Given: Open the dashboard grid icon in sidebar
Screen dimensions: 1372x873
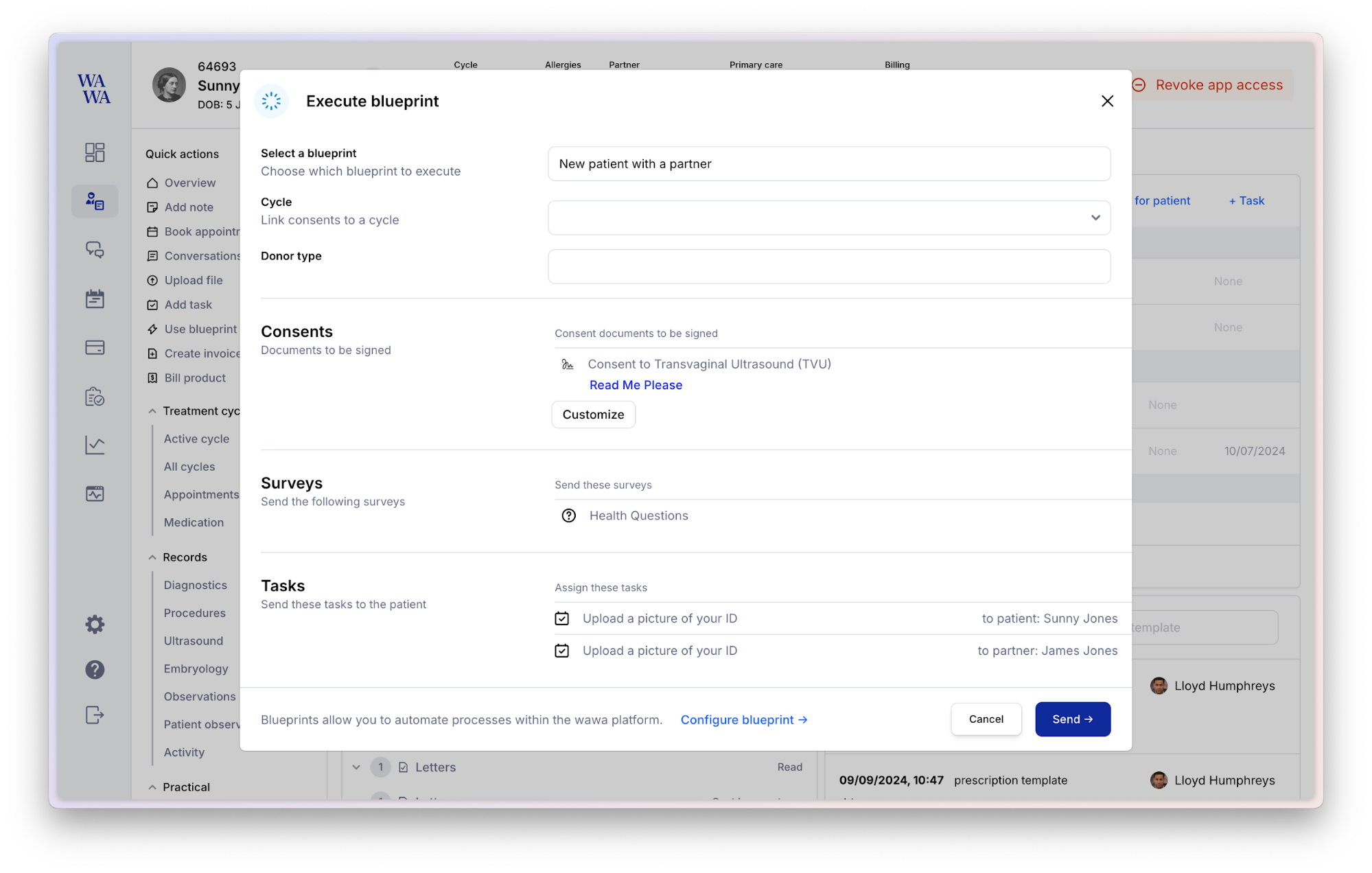Looking at the screenshot, I should click(x=95, y=152).
